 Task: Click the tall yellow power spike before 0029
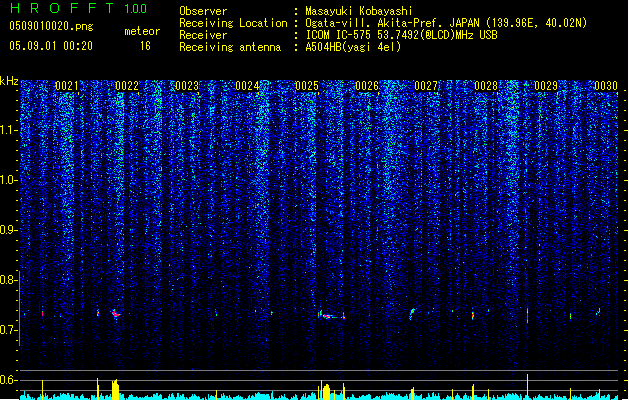point(528,387)
